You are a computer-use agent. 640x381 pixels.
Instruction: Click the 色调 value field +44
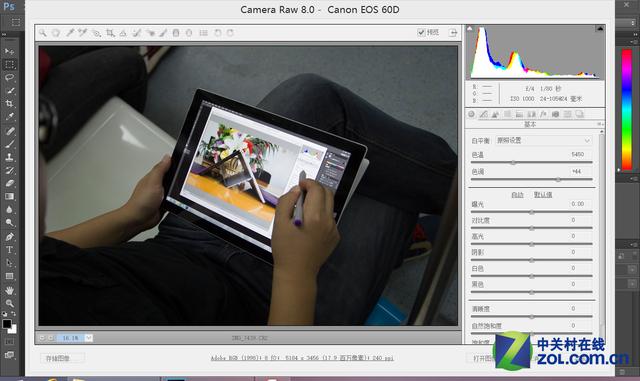pyautogui.click(x=581, y=172)
